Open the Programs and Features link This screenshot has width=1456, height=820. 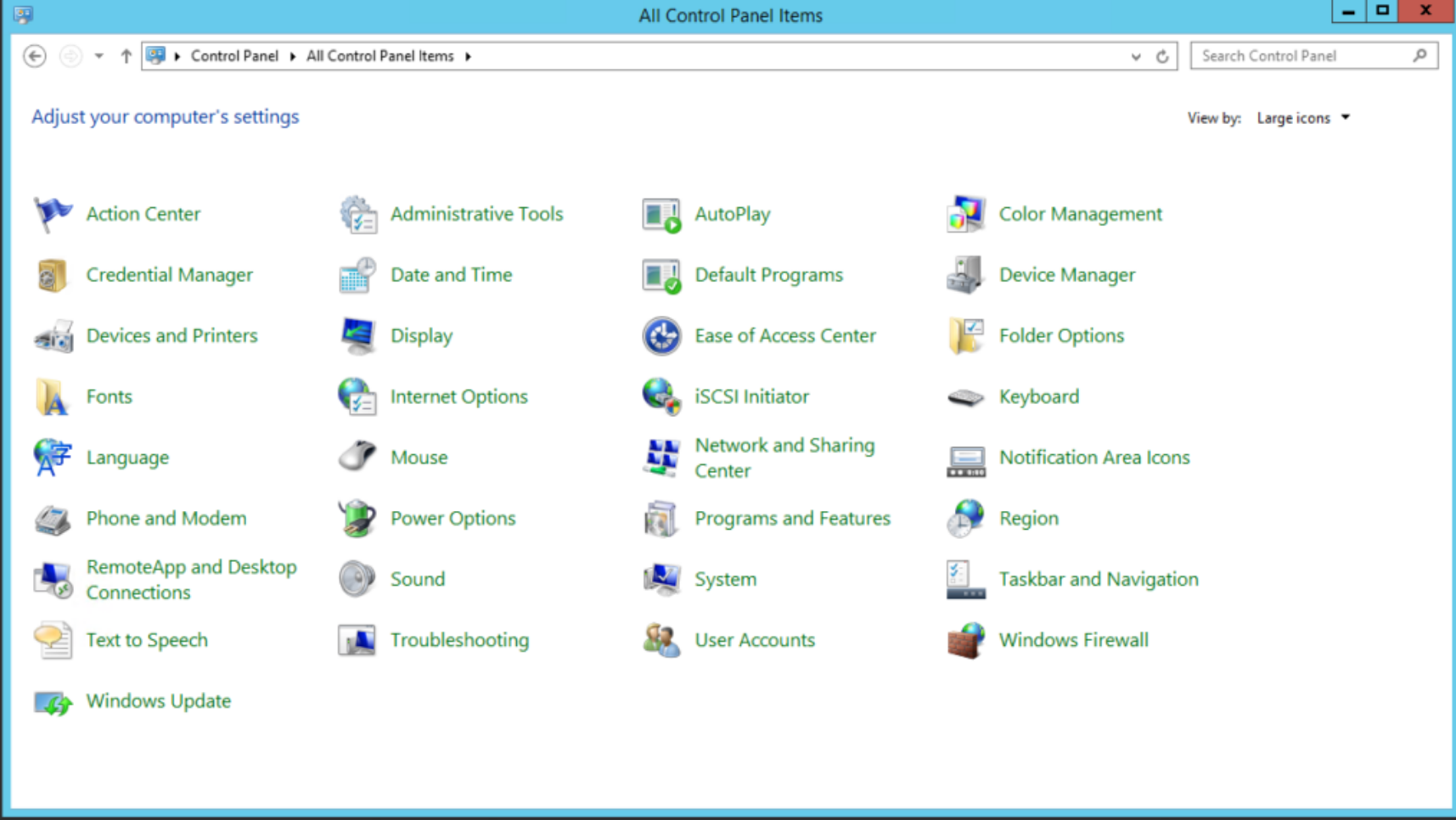click(x=792, y=518)
